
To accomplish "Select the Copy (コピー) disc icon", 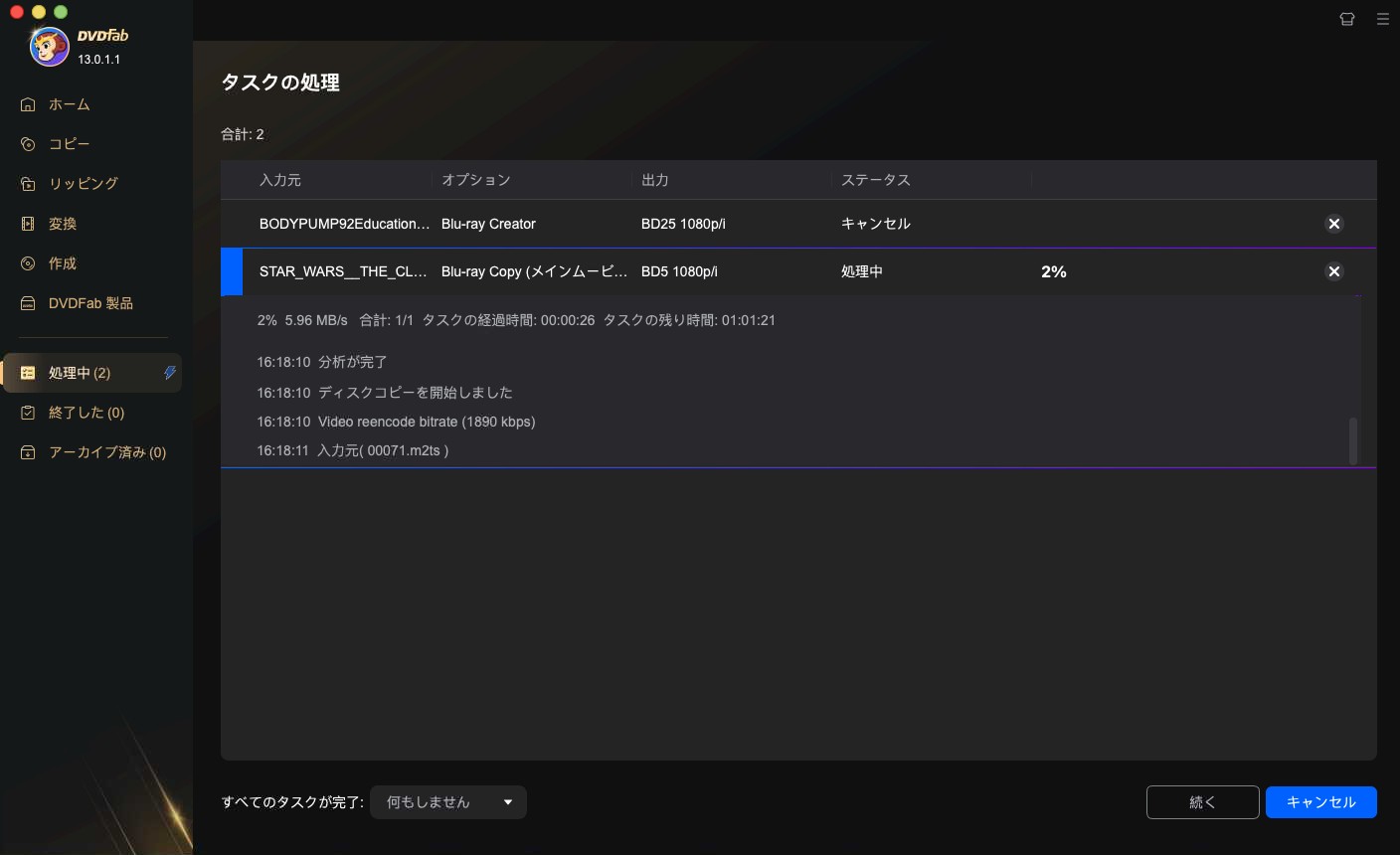I will (x=28, y=144).
